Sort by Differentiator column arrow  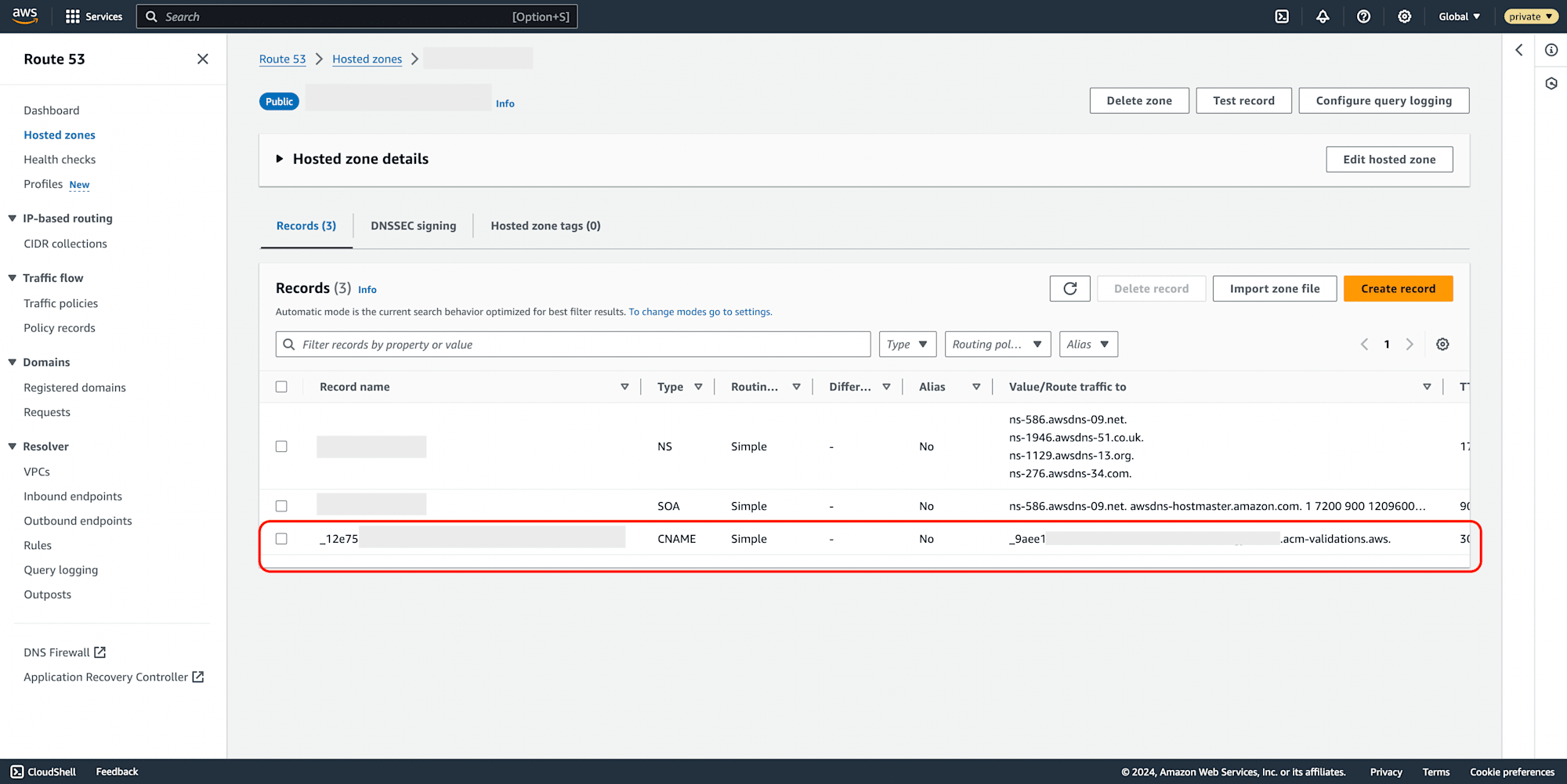tap(886, 387)
